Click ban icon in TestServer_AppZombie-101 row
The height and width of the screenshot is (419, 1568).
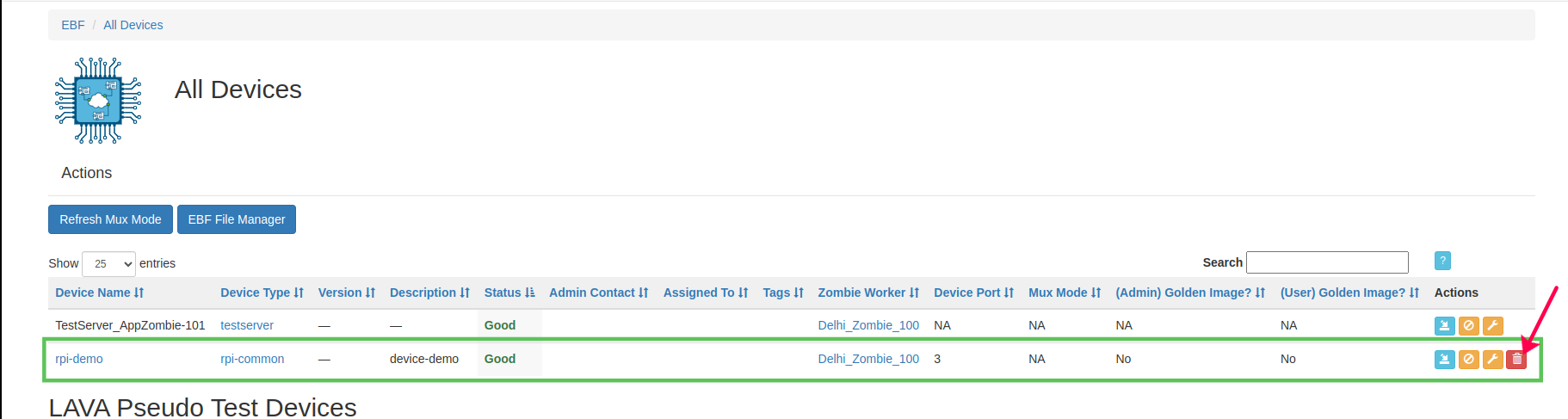click(x=1469, y=326)
